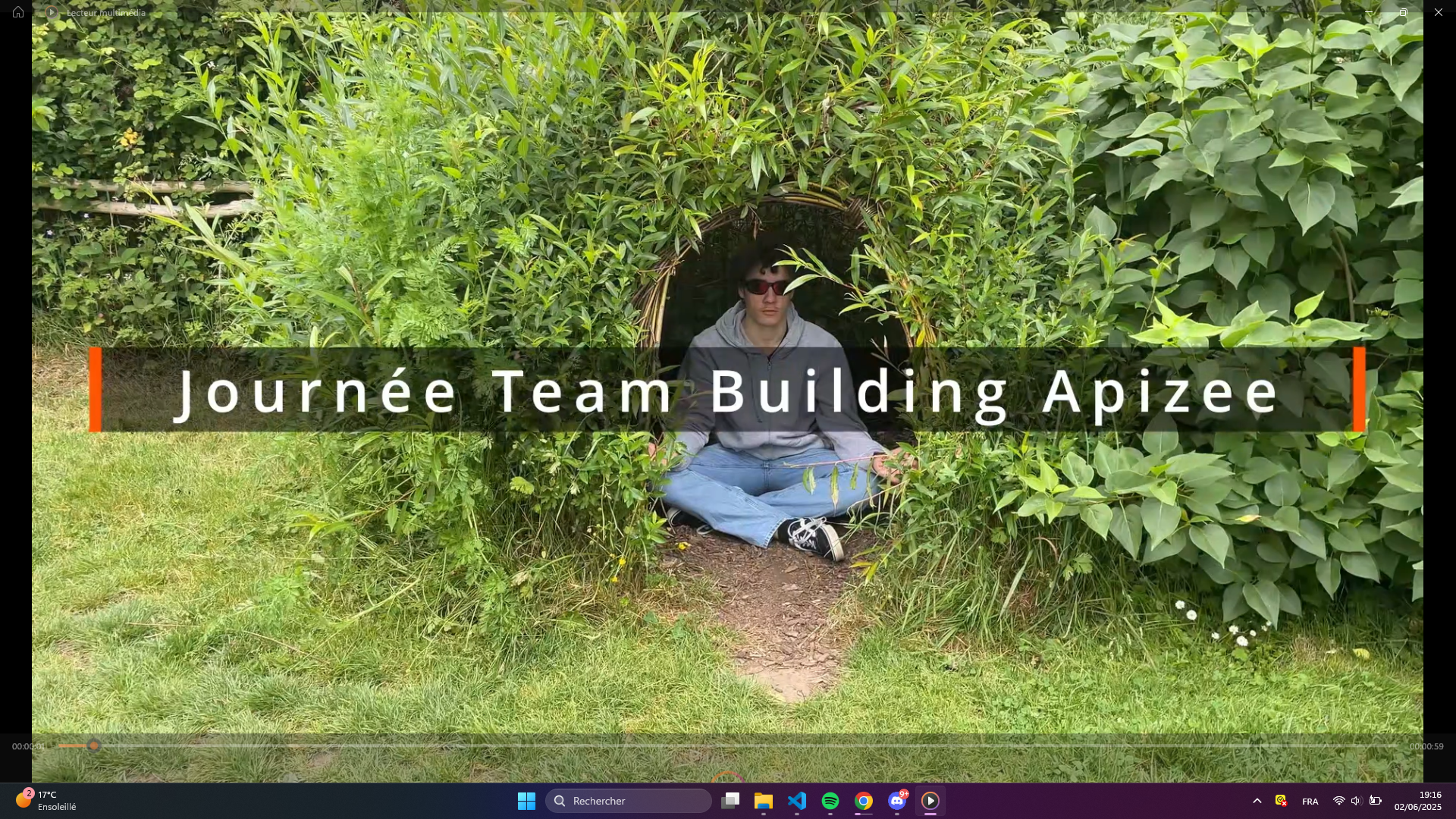
Task: Open Wi-Fi network quick settings
Action: coord(1338,801)
